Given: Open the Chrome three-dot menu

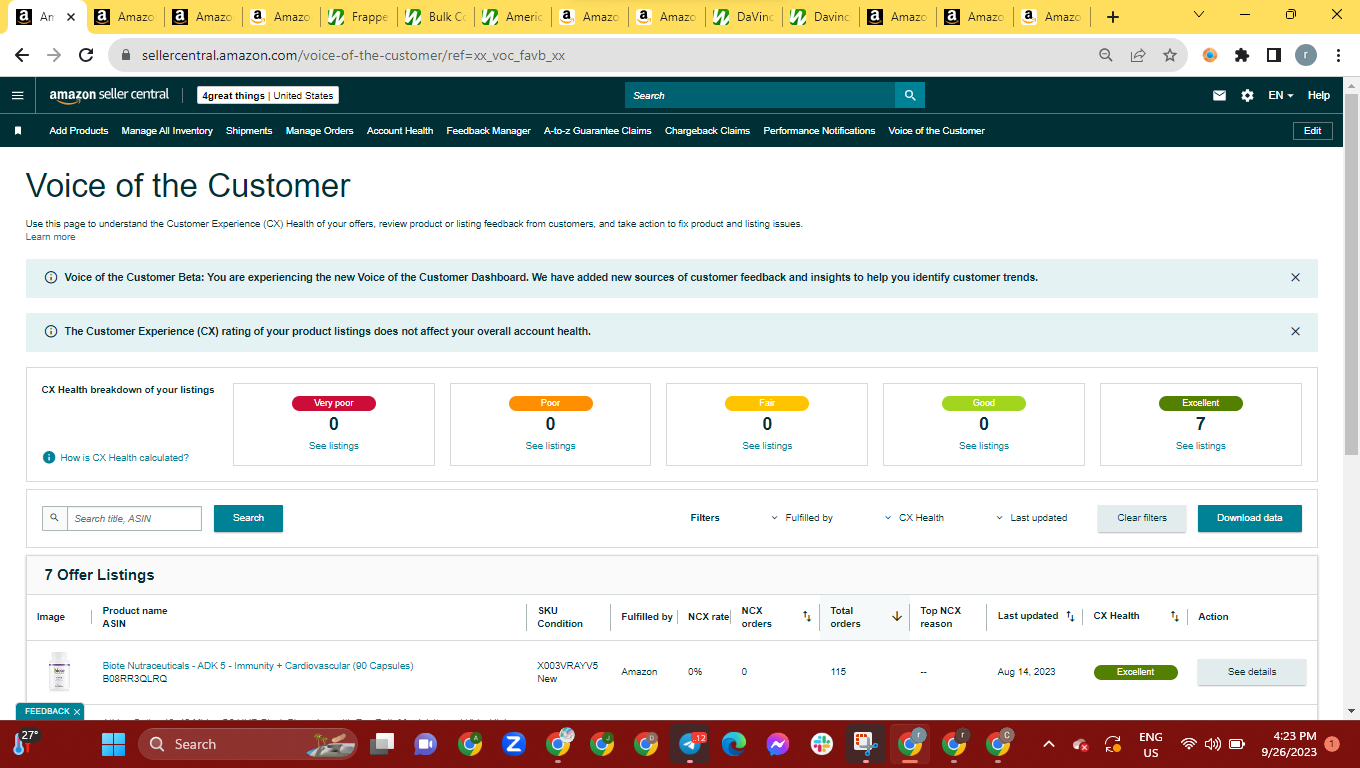Looking at the screenshot, I should pyautogui.click(x=1338, y=56).
